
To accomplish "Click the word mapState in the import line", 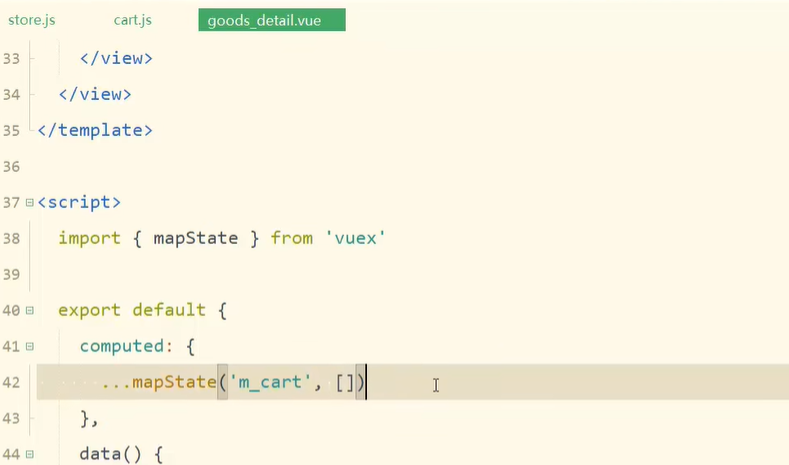I will (195, 238).
